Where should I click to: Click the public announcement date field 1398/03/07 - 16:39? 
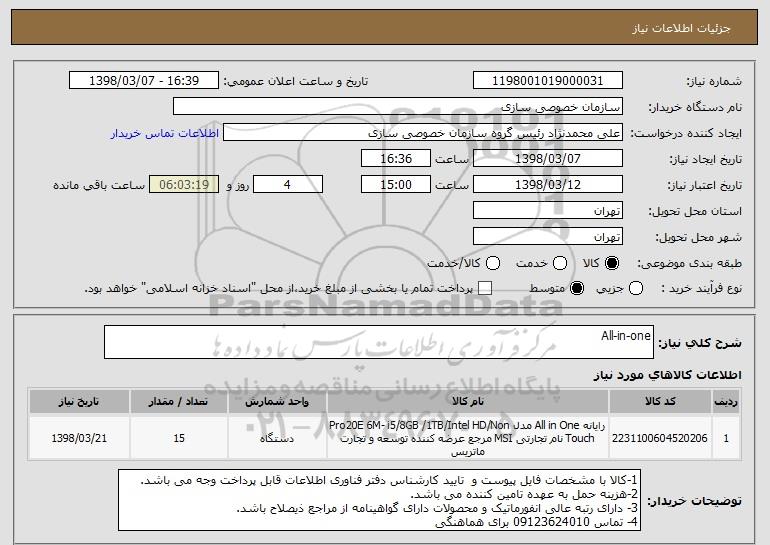[x=144, y=81]
